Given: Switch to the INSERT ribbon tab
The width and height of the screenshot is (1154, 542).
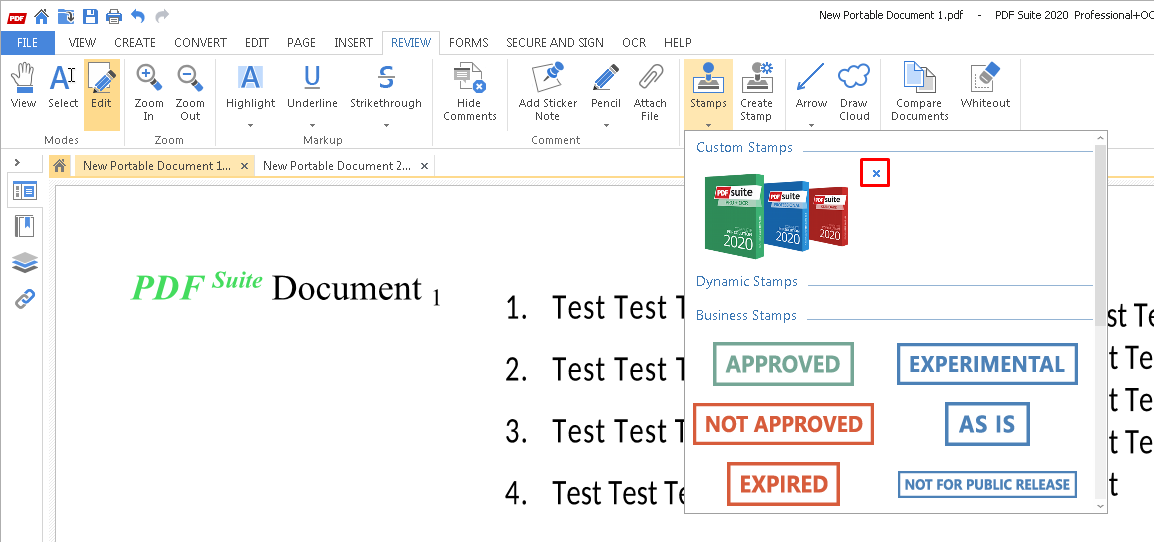Looking at the screenshot, I should [353, 43].
